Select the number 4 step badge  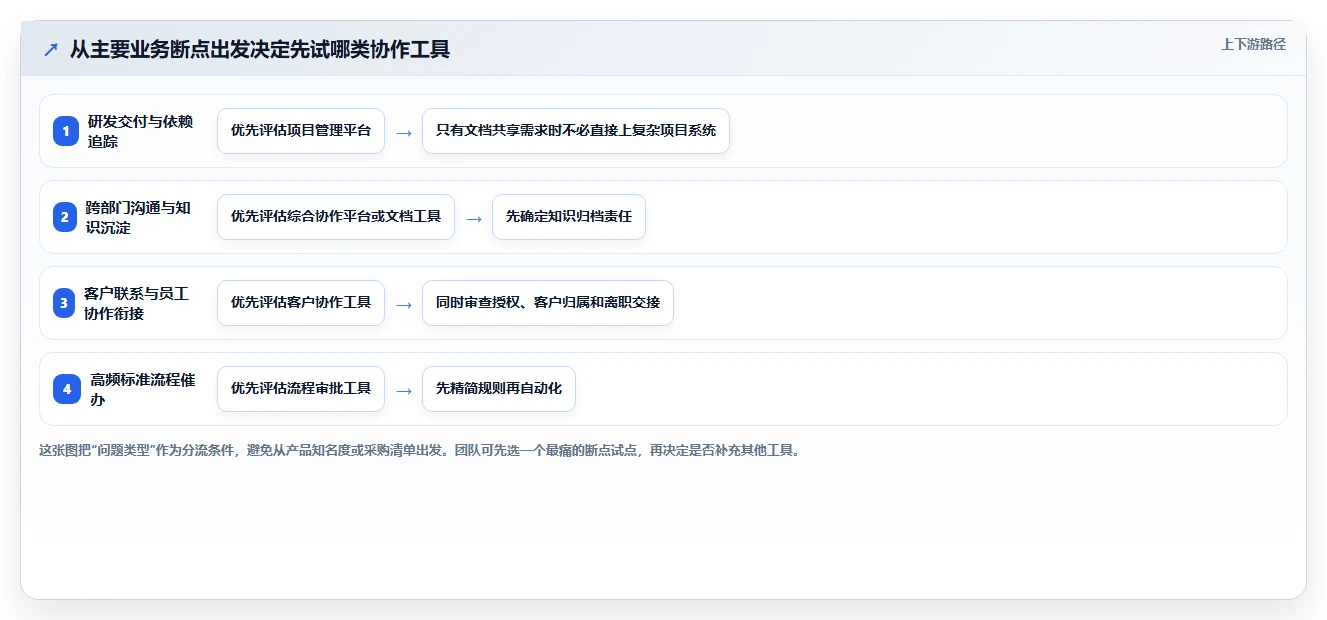tap(66, 389)
